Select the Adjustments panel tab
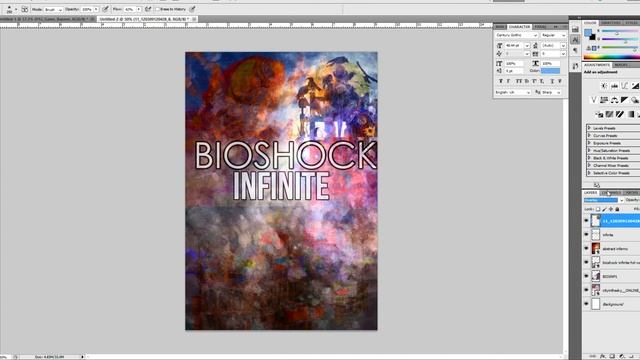This screenshot has height=360, width=640. click(597, 65)
